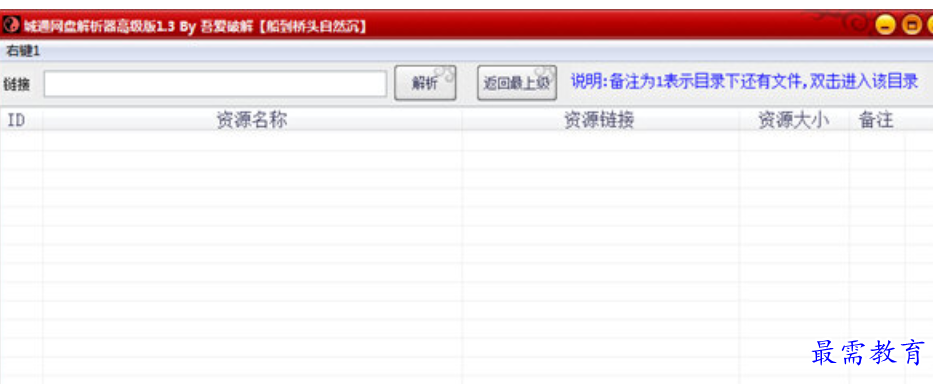Minimize the window with yellow minus button
Screen dimensions: 933x384
click(885, 25)
